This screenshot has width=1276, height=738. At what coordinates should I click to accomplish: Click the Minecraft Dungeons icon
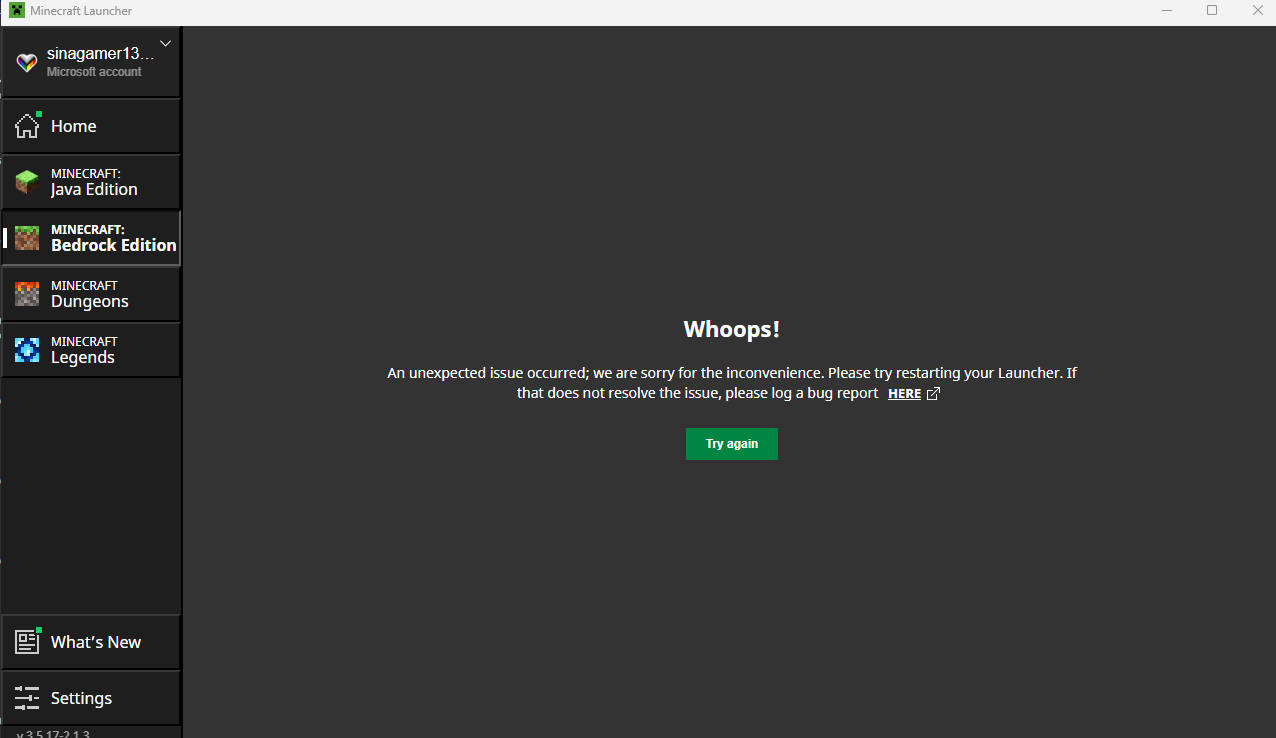27,294
